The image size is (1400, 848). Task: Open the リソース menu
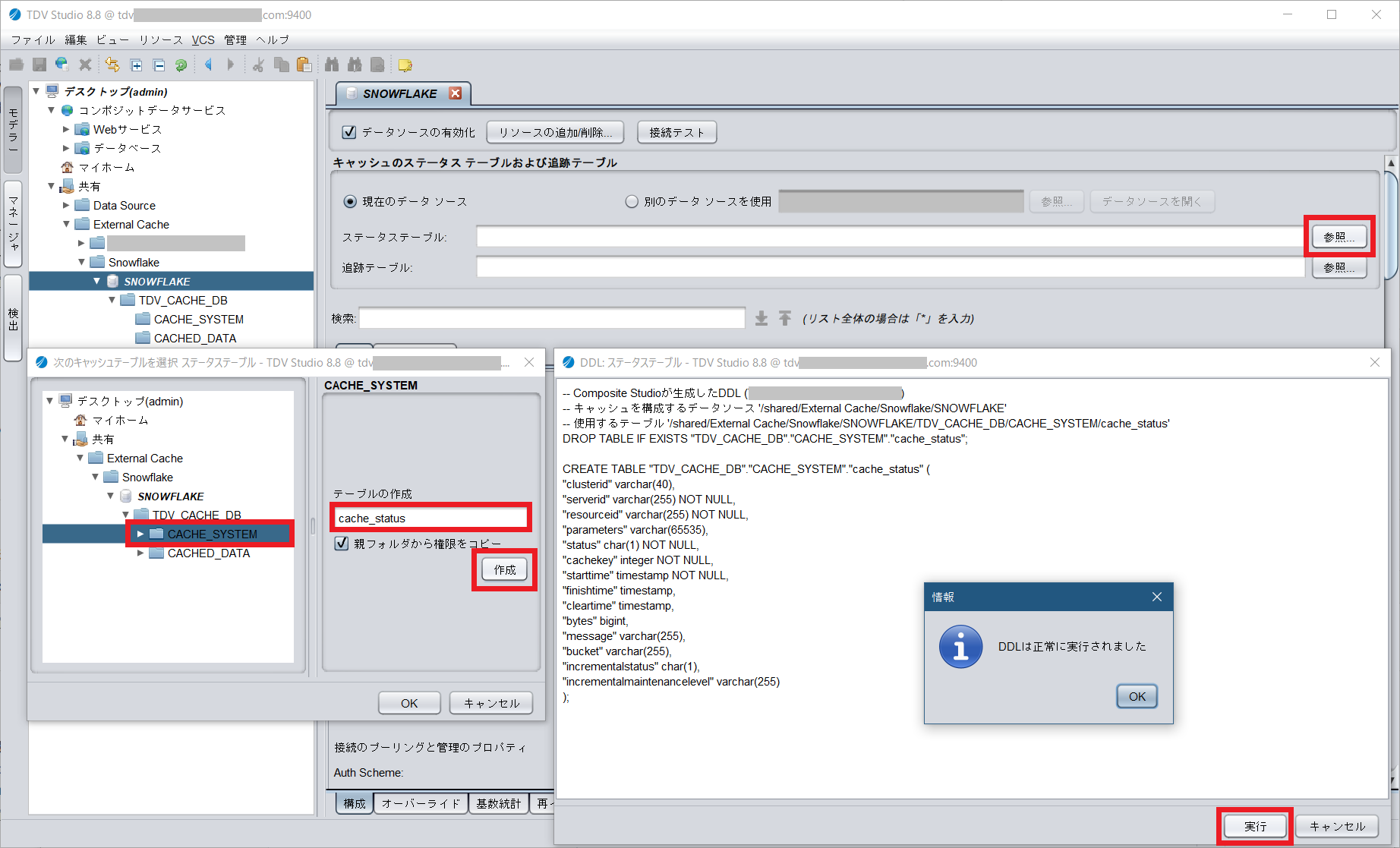pyautogui.click(x=160, y=39)
